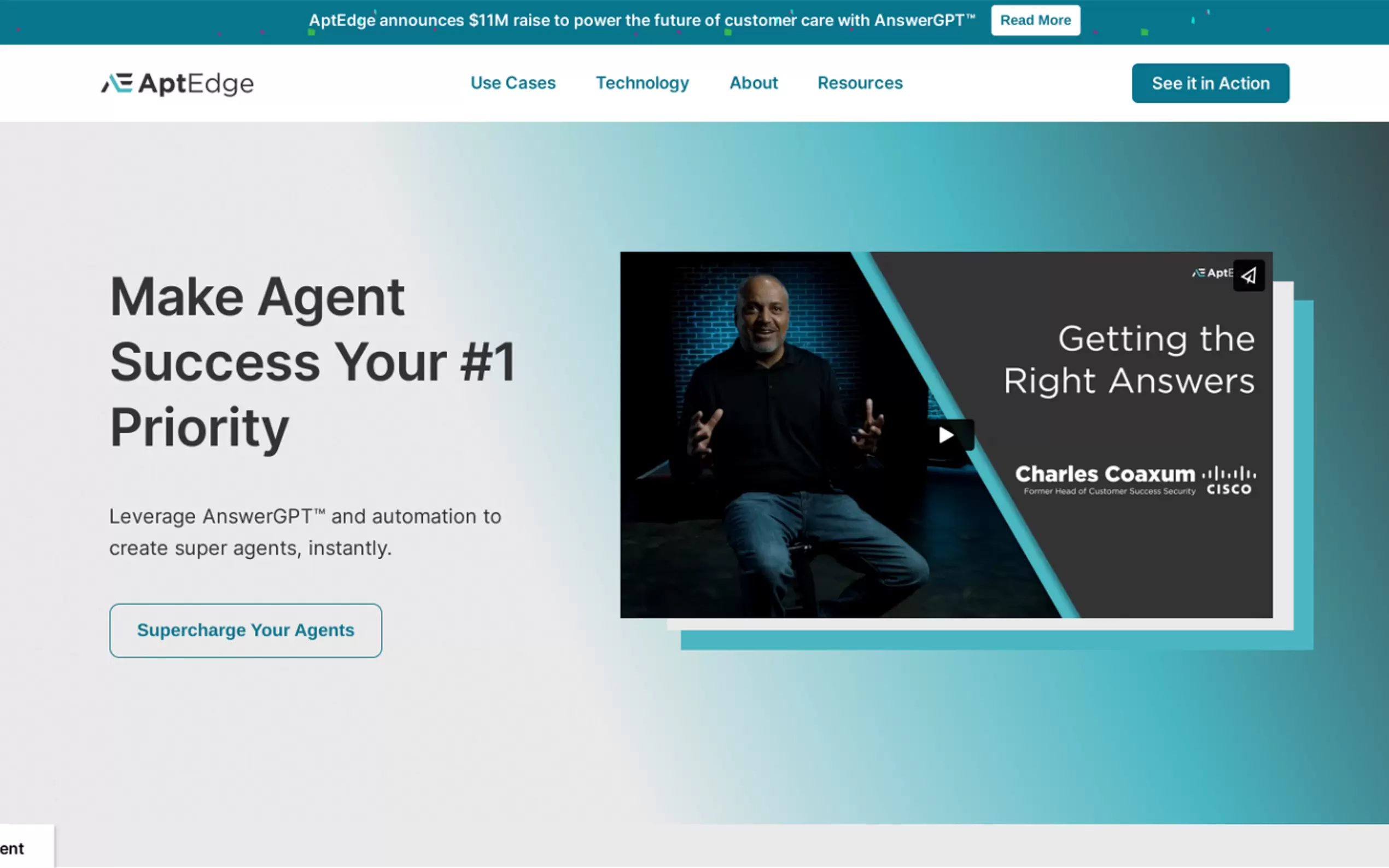Click the paper plane share icon
The height and width of the screenshot is (868, 1389).
coord(1248,276)
